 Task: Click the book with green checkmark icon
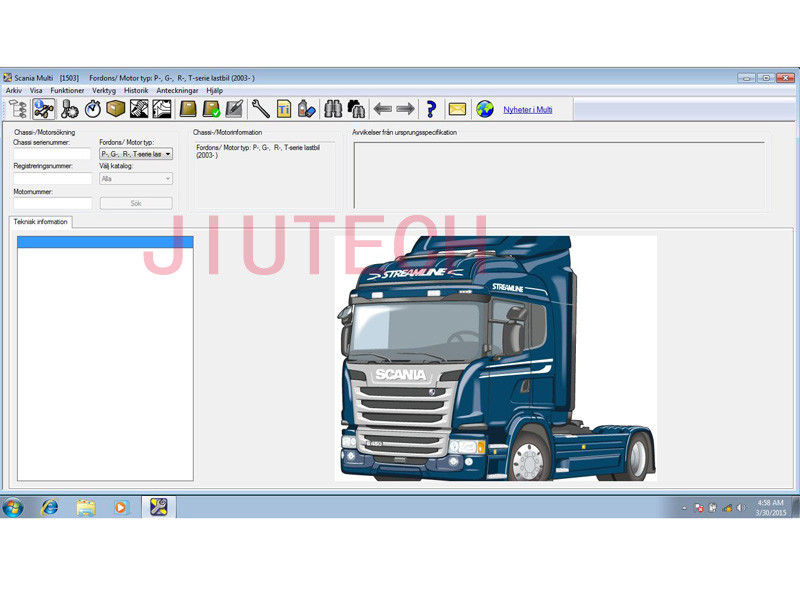tap(211, 109)
